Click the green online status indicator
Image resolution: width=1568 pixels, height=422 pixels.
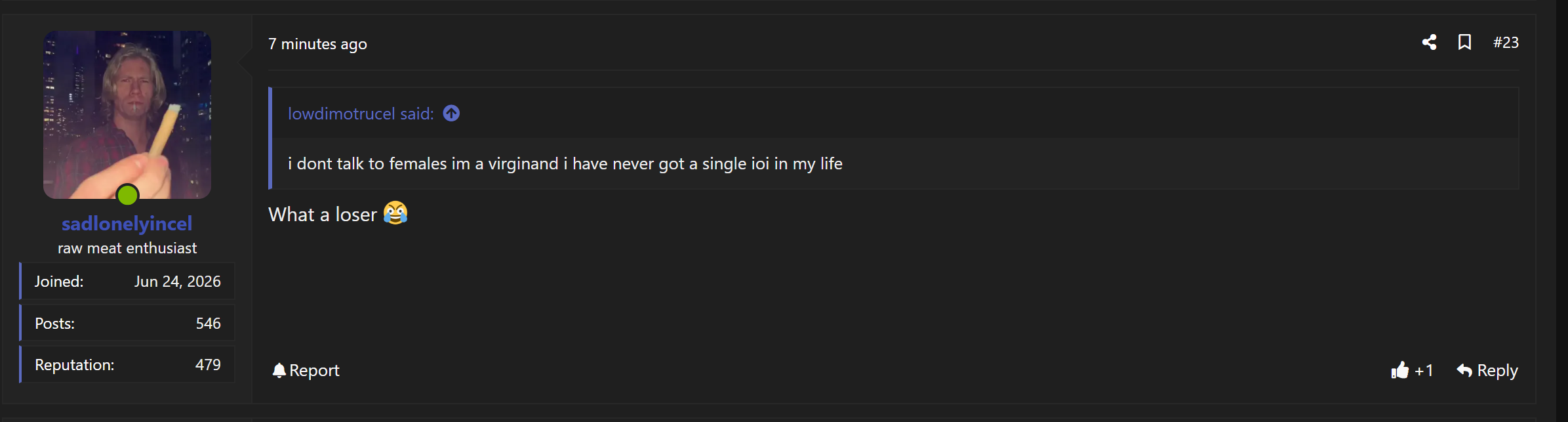click(127, 195)
